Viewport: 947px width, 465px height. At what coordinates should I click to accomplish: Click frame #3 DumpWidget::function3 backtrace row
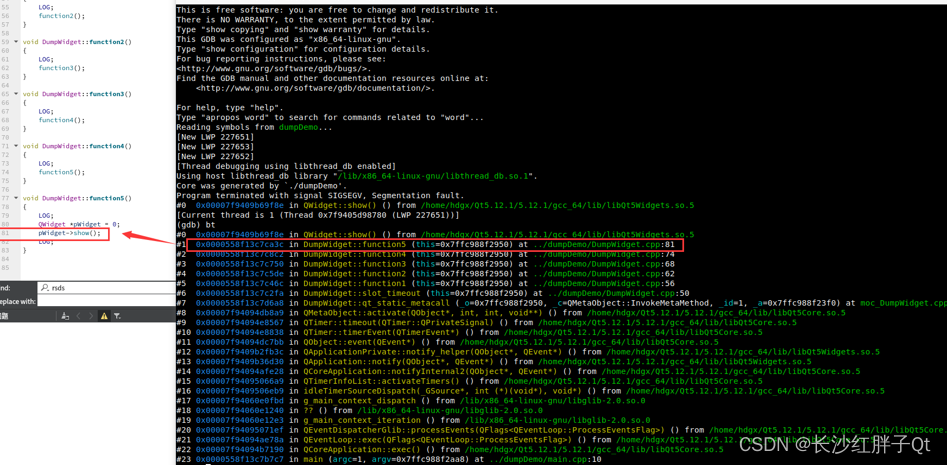(x=426, y=264)
